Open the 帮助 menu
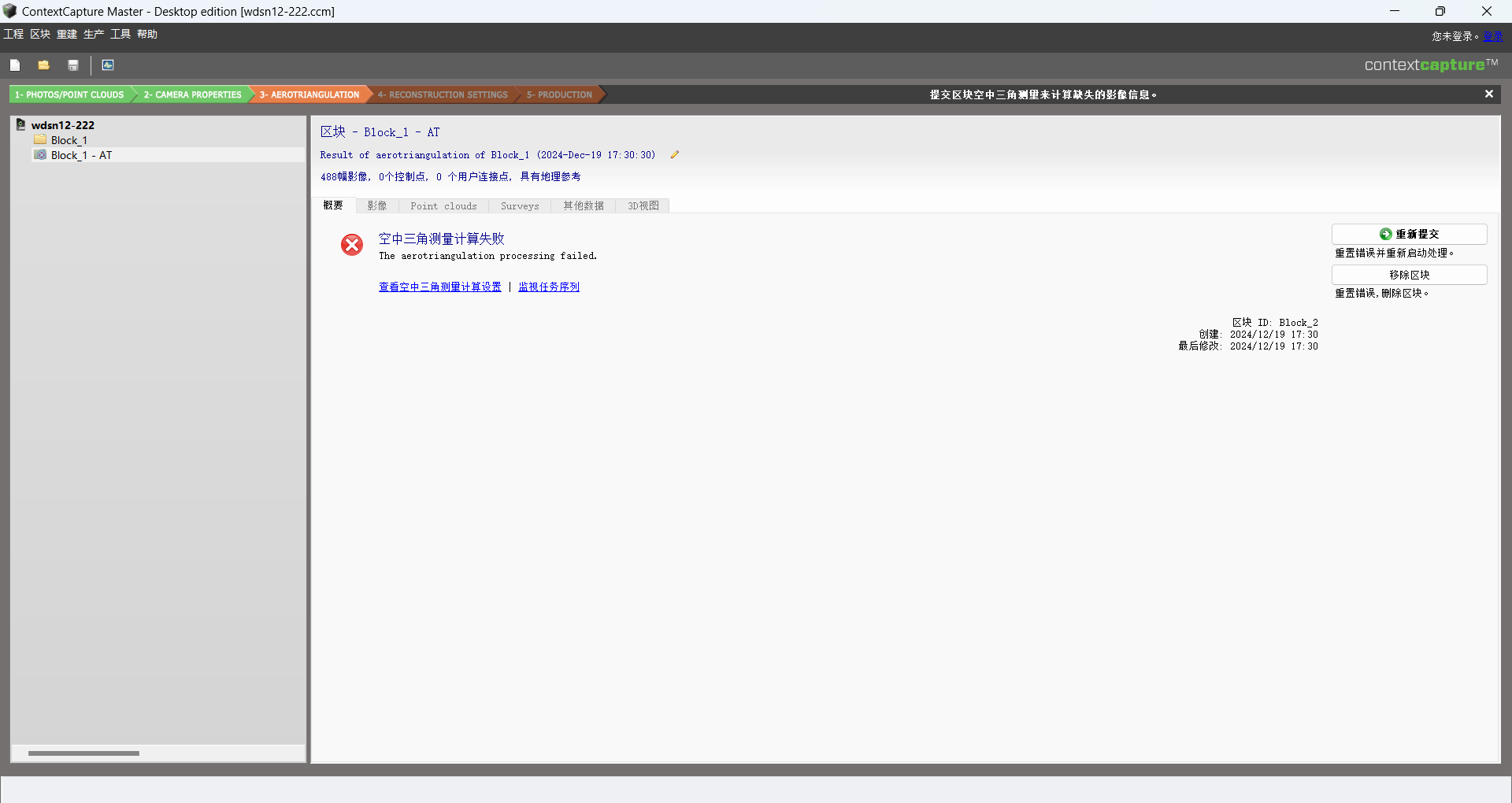This screenshot has width=1512, height=803. pos(147,34)
